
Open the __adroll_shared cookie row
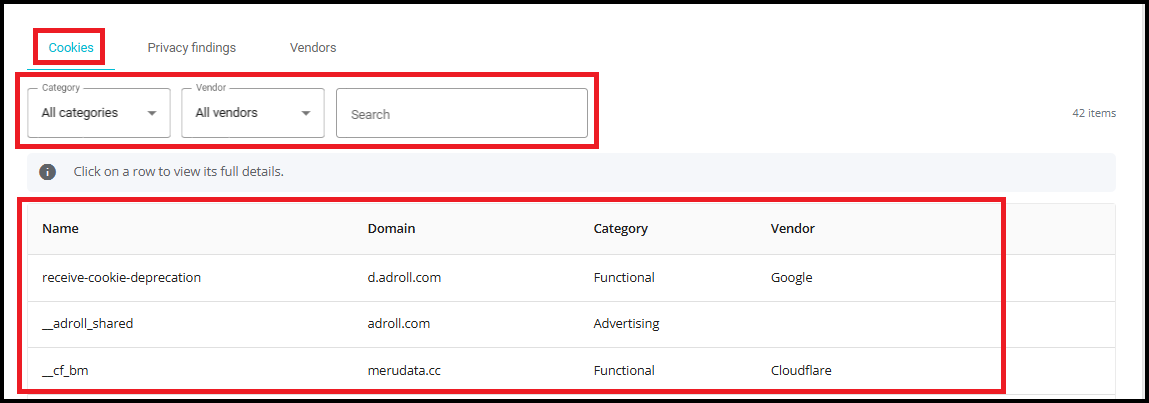(572, 324)
